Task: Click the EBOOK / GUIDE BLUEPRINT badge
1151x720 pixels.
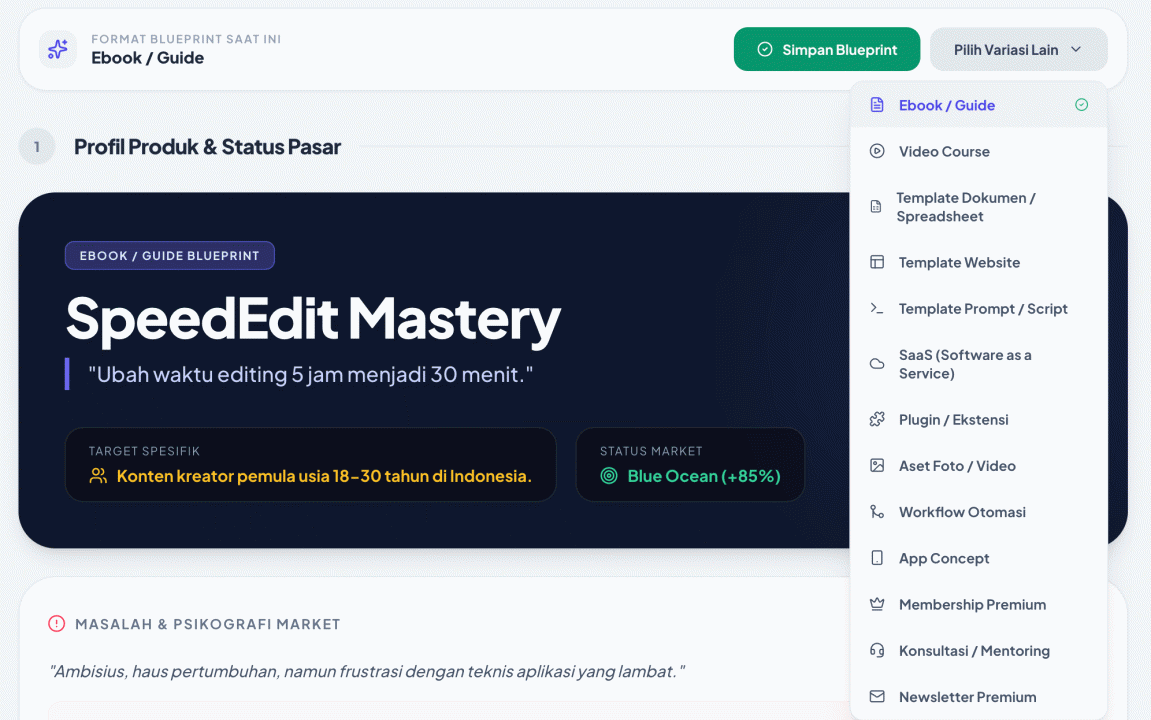Action: pyautogui.click(x=170, y=255)
